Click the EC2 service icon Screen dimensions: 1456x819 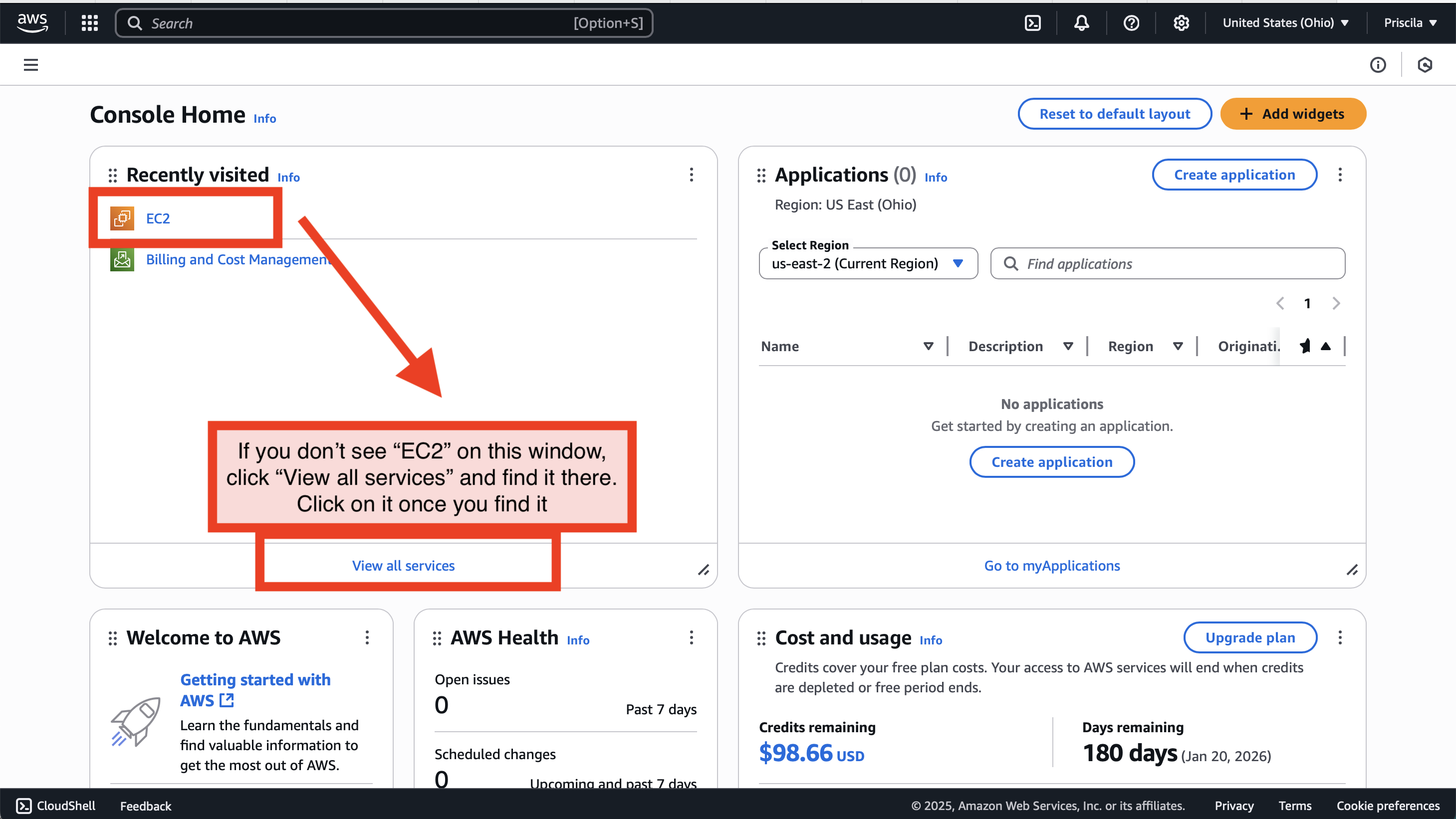point(122,218)
